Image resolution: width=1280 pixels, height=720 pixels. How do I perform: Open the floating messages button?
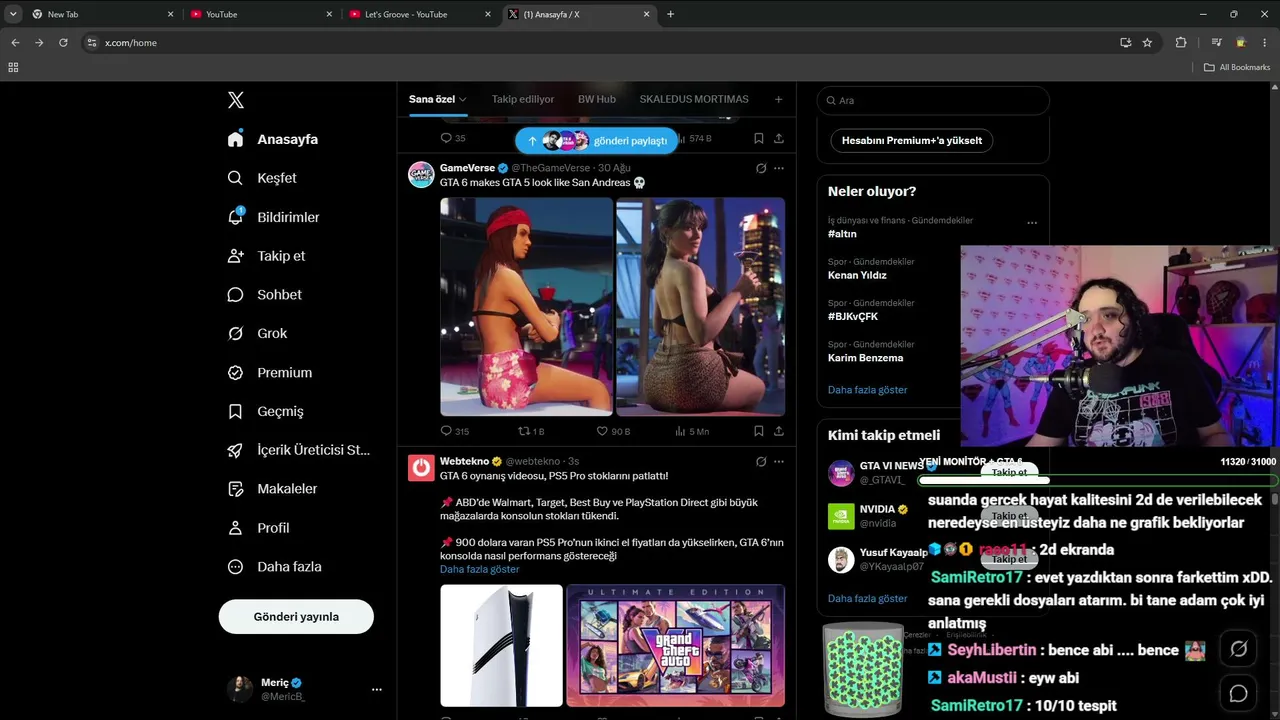[1238, 693]
